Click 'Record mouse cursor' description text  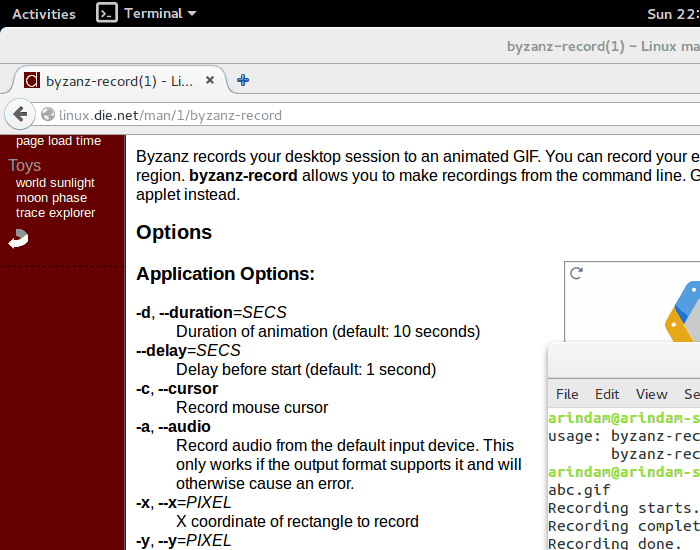(252, 408)
